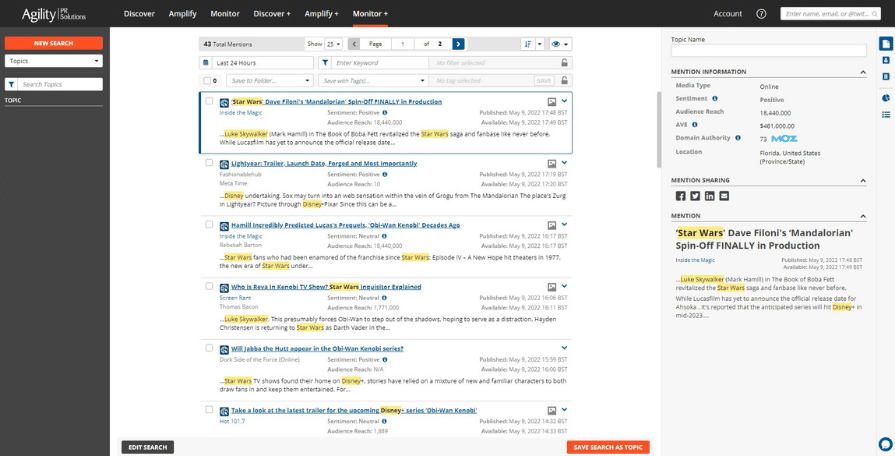Open the Save to Folder dropdown
Image resolution: width=895 pixels, height=456 pixels.
tap(270, 80)
